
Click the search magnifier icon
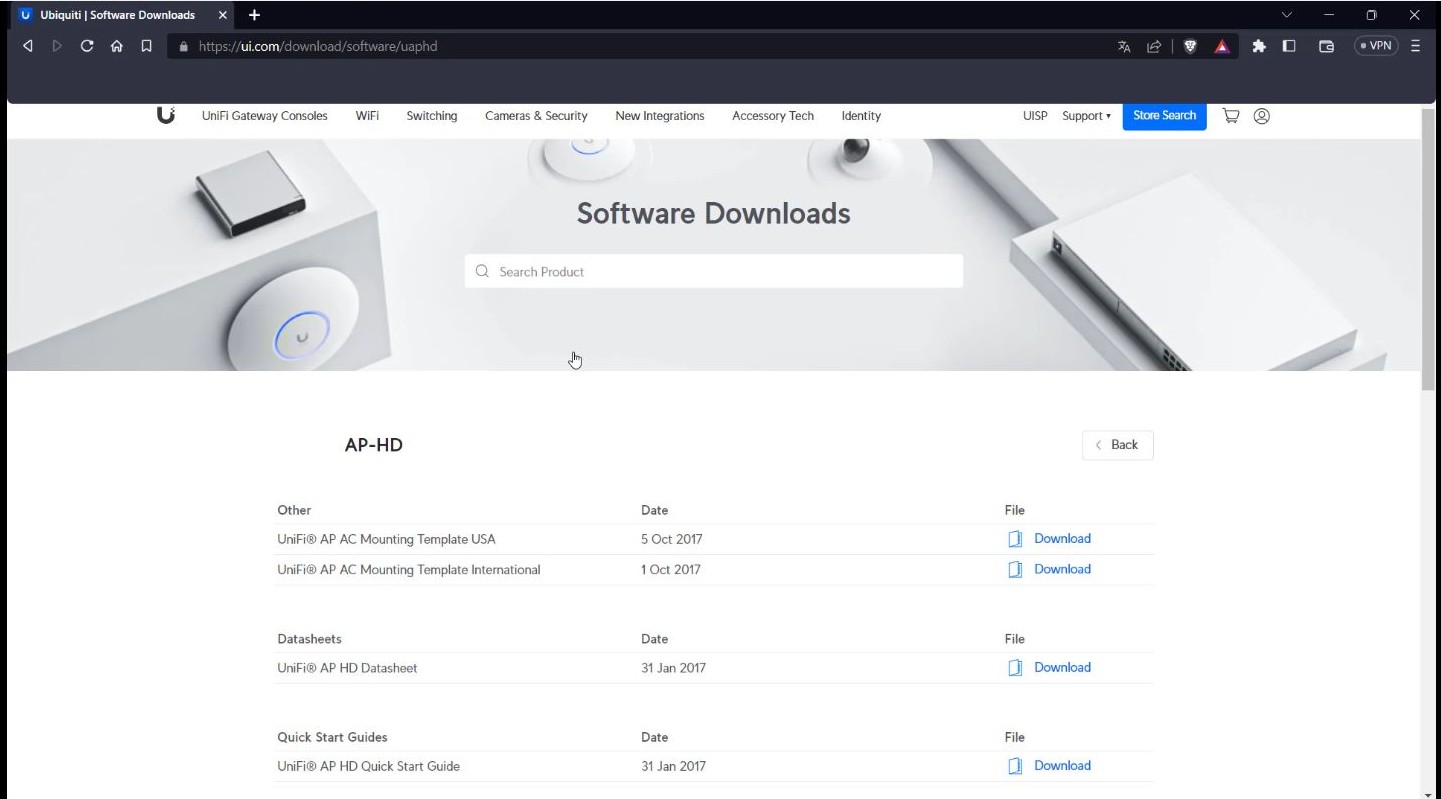(483, 271)
